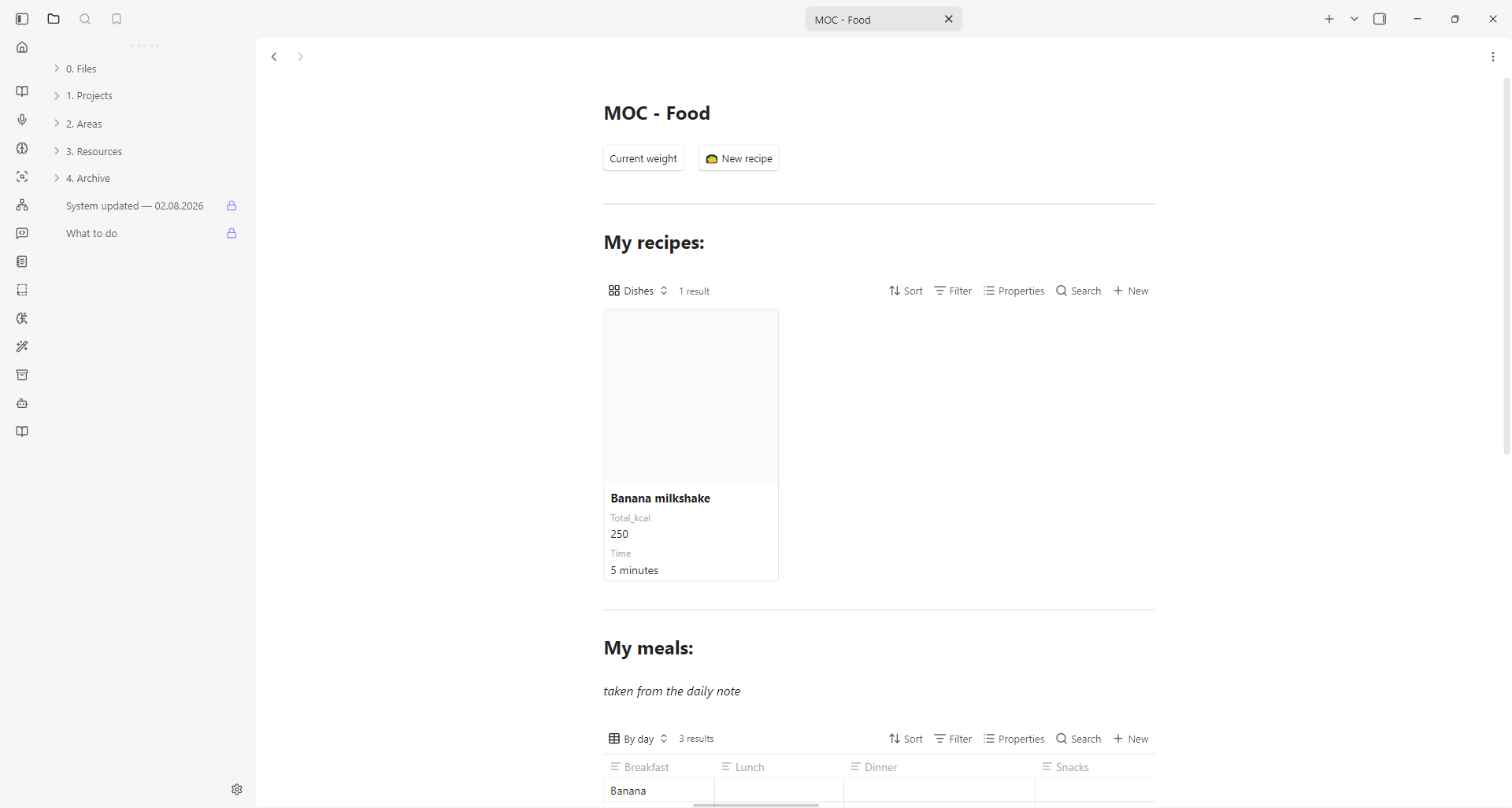Click the dashed-square canvas ribbon icon

tap(22, 290)
